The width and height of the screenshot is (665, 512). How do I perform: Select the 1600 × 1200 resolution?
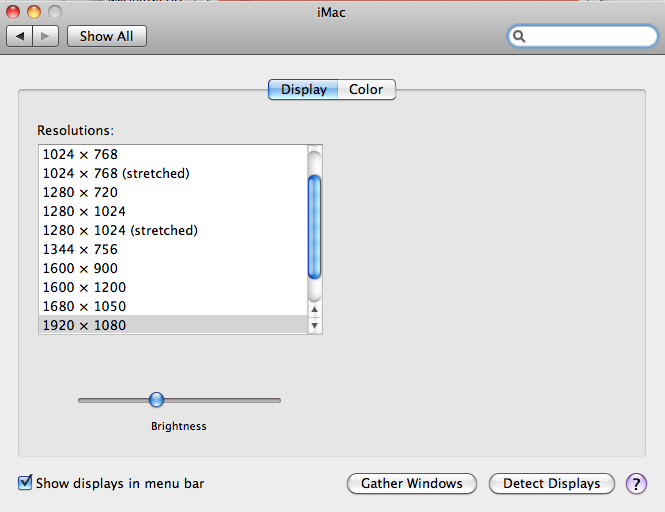click(173, 287)
